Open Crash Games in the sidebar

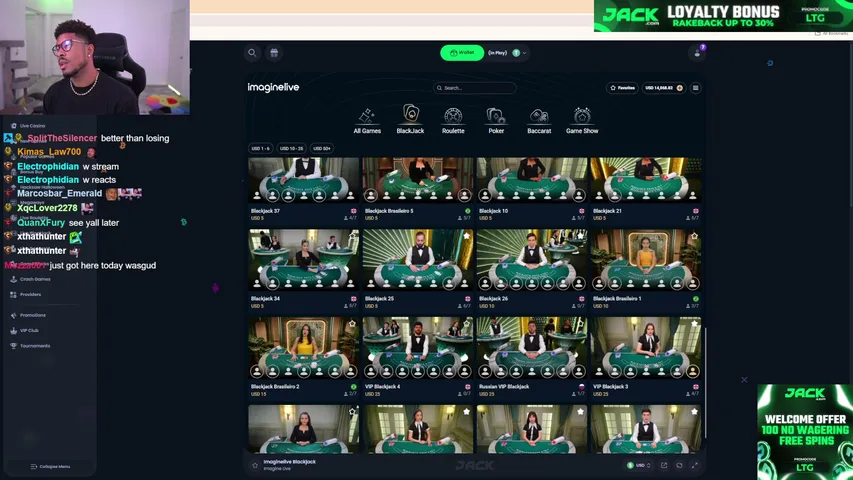[30, 279]
